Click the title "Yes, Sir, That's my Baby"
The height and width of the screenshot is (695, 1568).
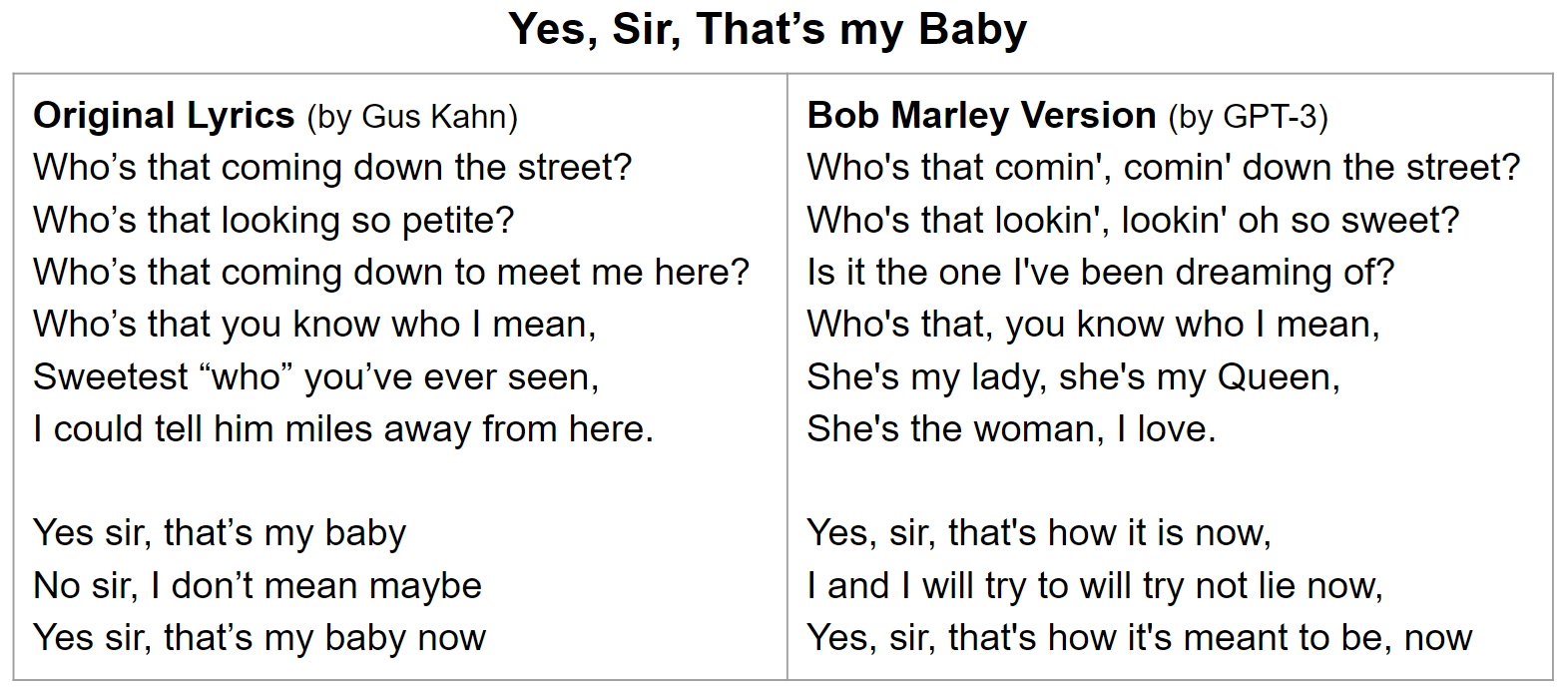767,29
